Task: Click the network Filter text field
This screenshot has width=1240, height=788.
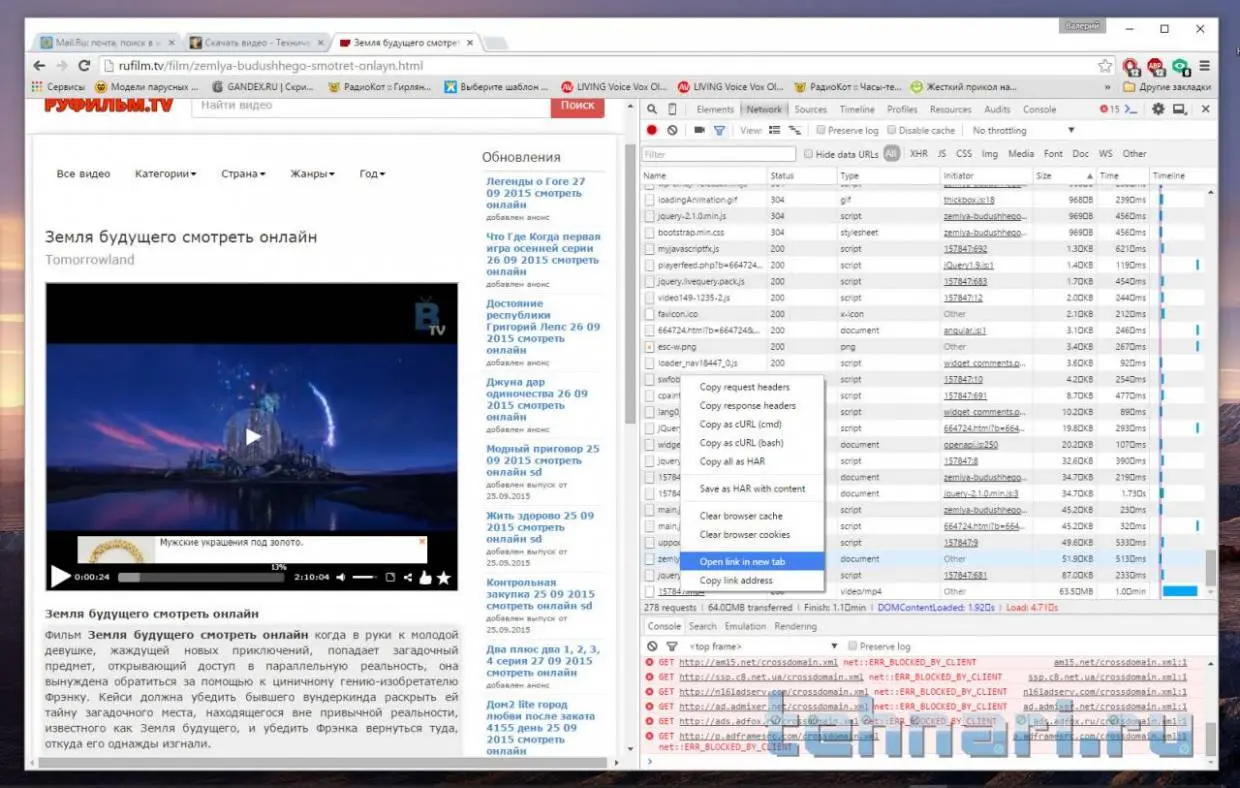Action: [x=719, y=154]
